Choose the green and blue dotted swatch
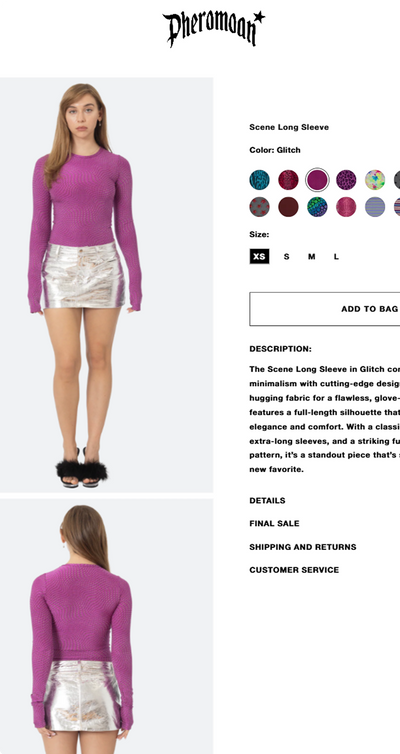This screenshot has width=400, height=754. click(317, 207)
